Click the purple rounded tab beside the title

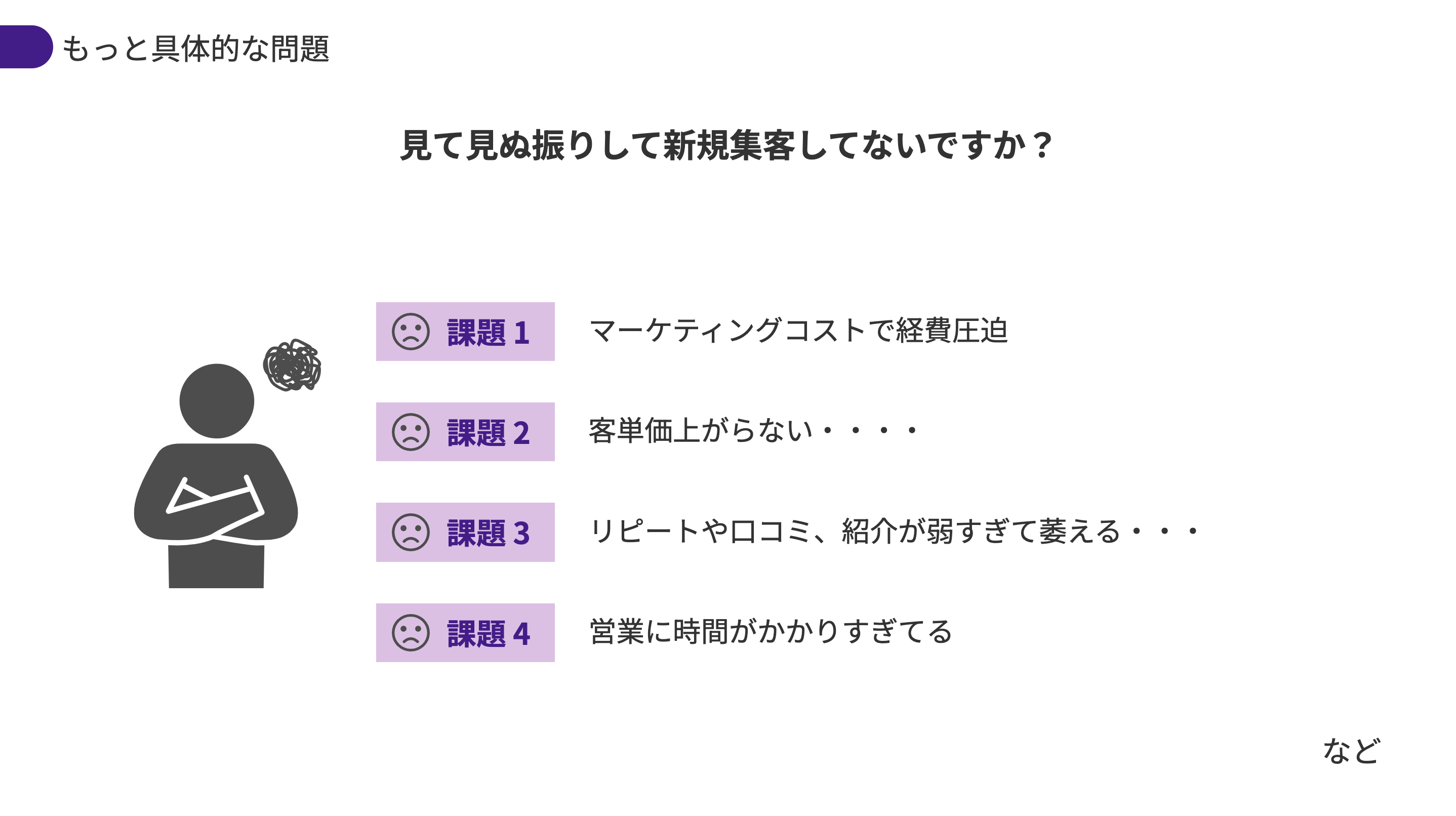[x=26, y=47]
